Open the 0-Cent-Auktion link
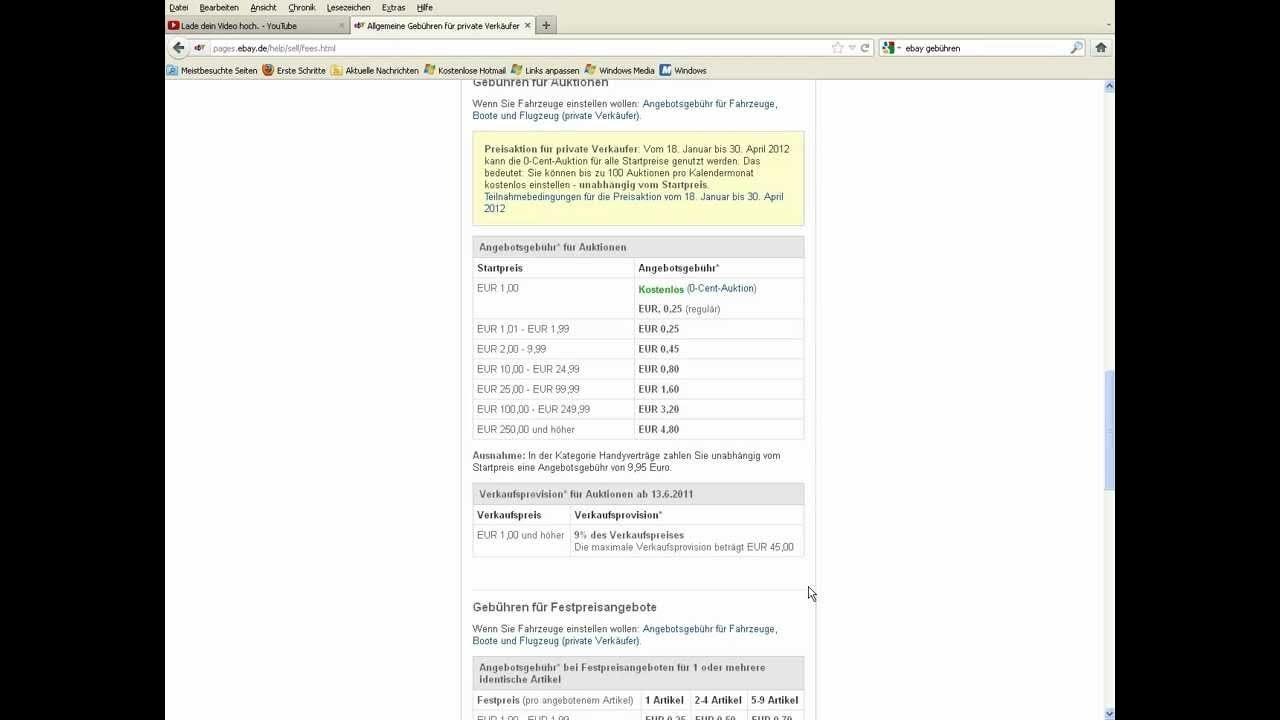 [721, 288]
